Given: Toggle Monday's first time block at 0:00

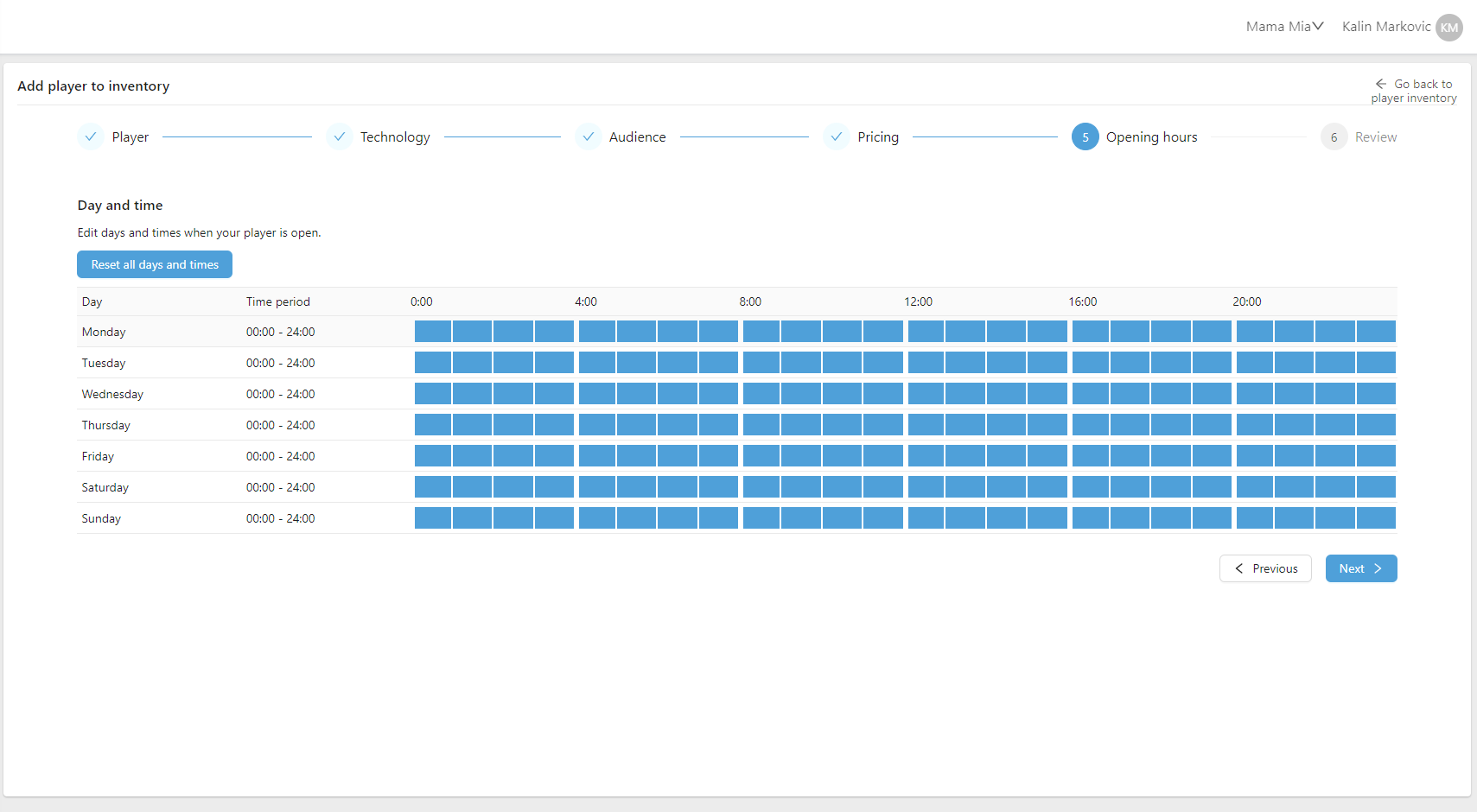Looking at the screenshot, I should pos(433,332).
